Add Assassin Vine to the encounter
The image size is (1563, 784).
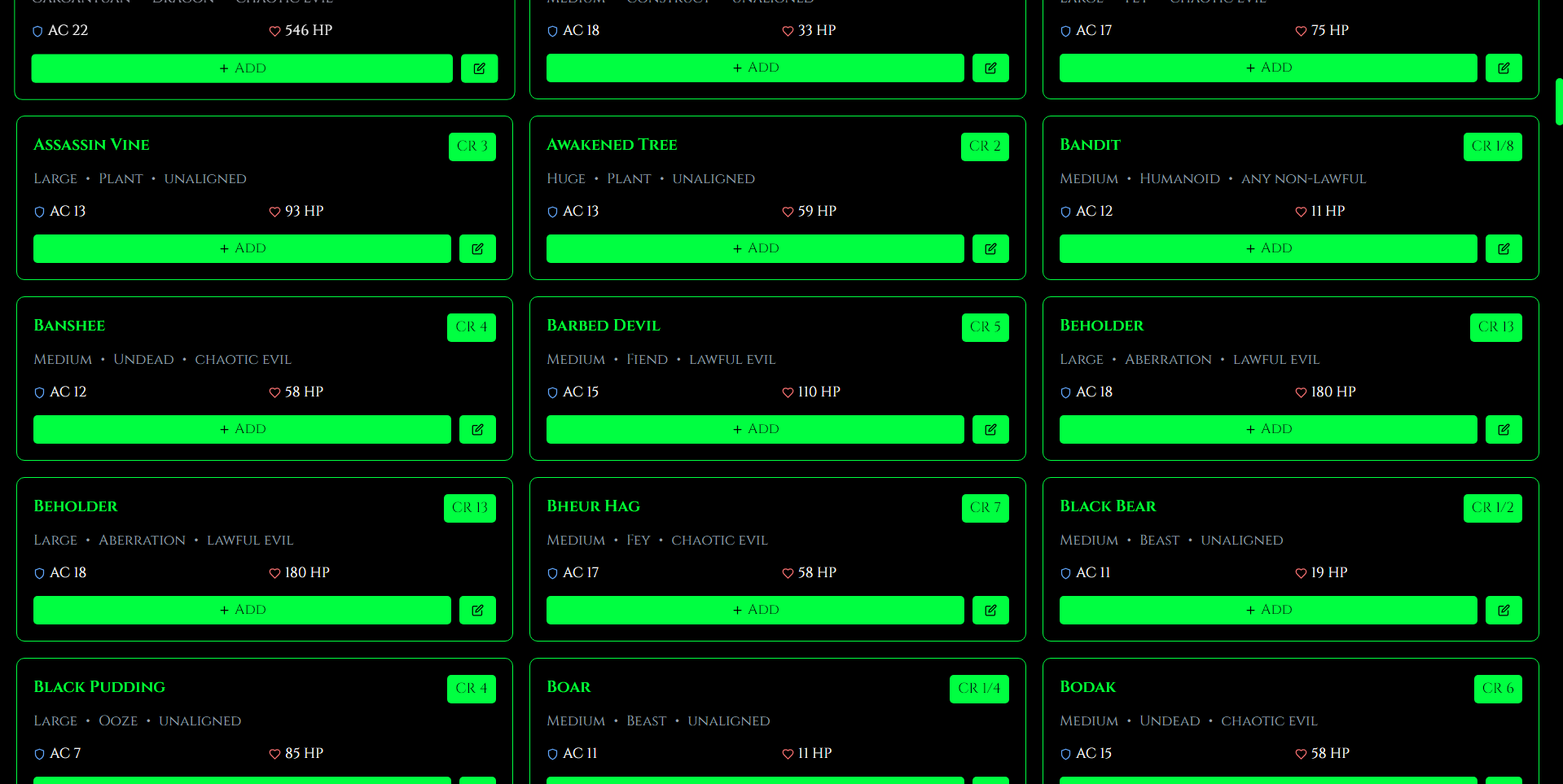point(242,249)
